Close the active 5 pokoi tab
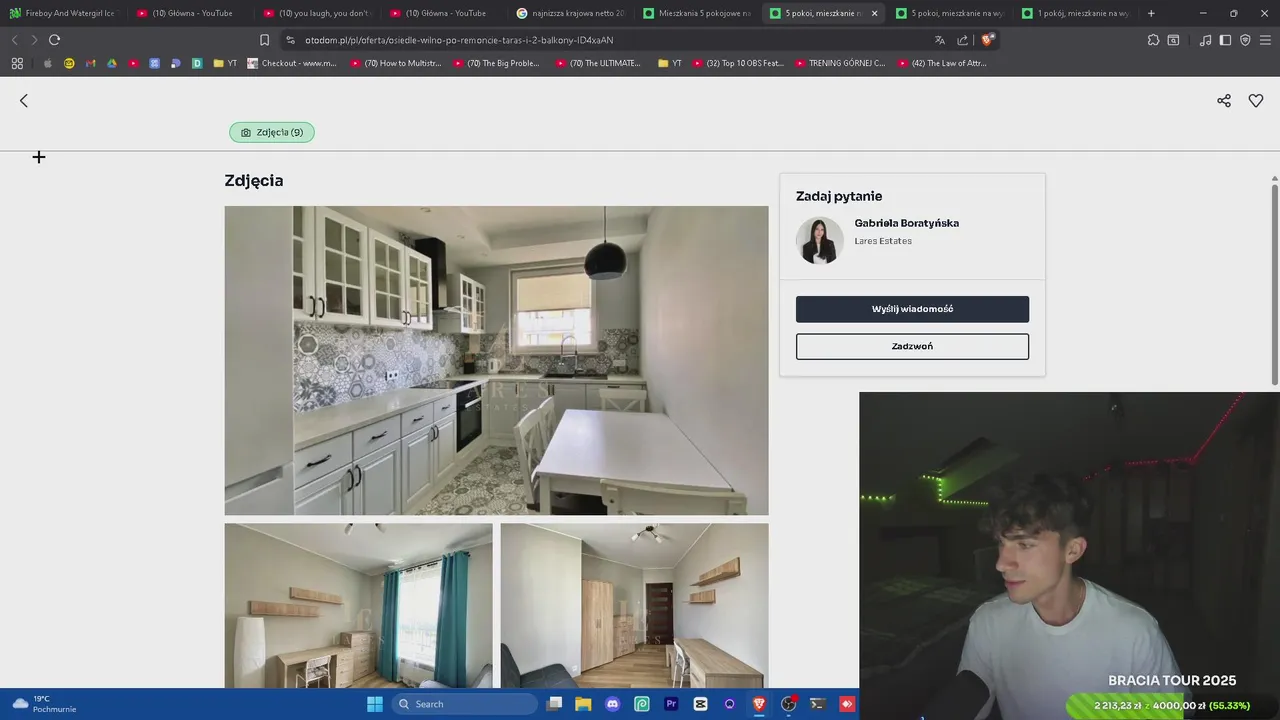Image resolution: width=1280 pixels, height=720 pixels. click(x=874, y=13)
